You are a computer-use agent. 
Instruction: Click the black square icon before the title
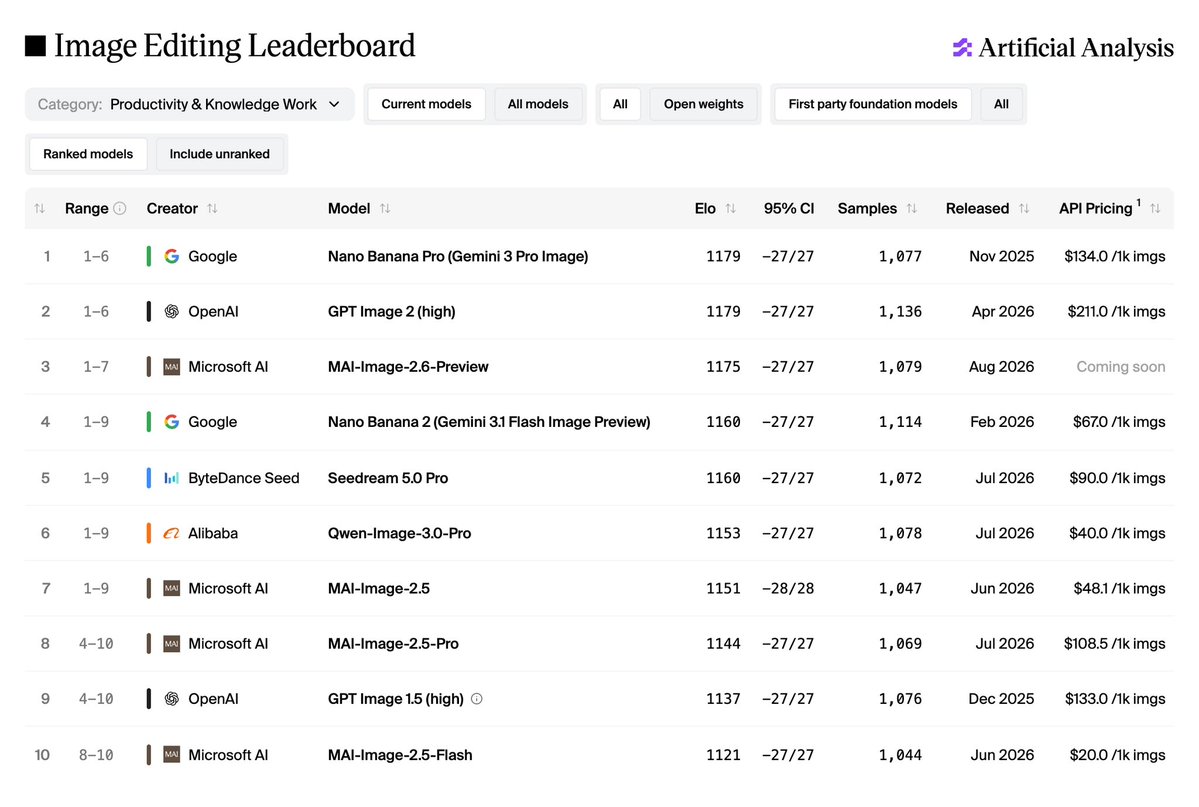pyautogui.click(x=35, y=46)
